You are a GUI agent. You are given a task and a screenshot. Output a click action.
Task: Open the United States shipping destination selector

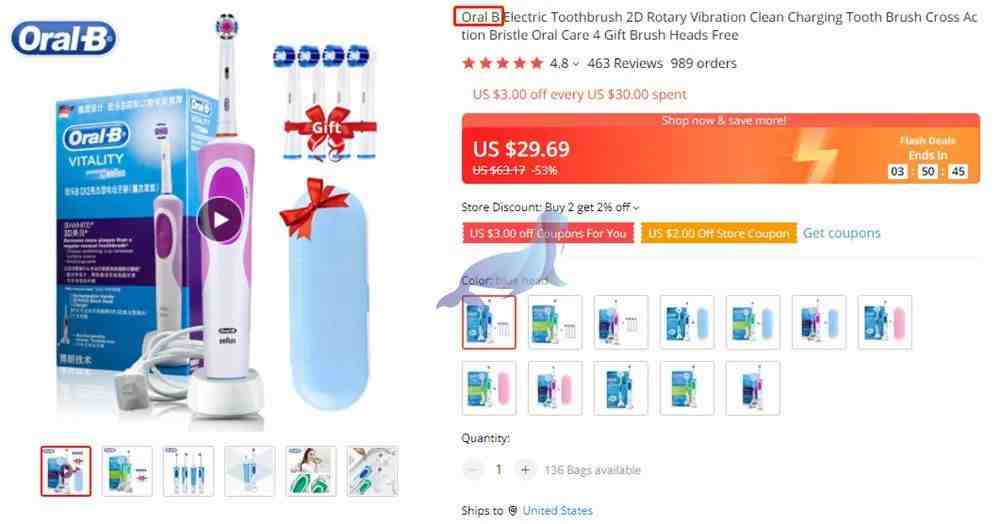pyautogui.click(x=557, y=511)
